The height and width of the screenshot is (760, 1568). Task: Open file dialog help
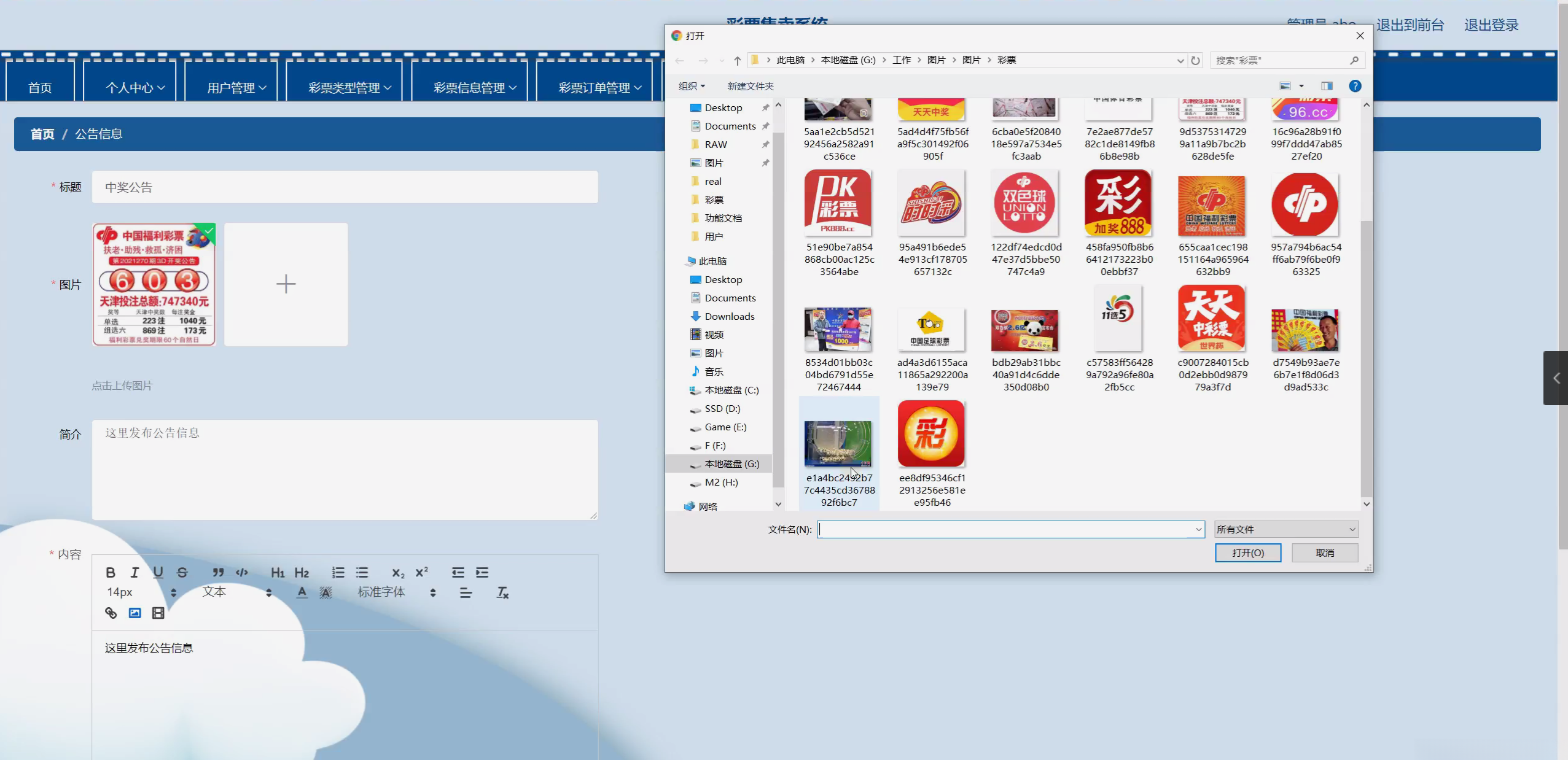point(1355,86)
